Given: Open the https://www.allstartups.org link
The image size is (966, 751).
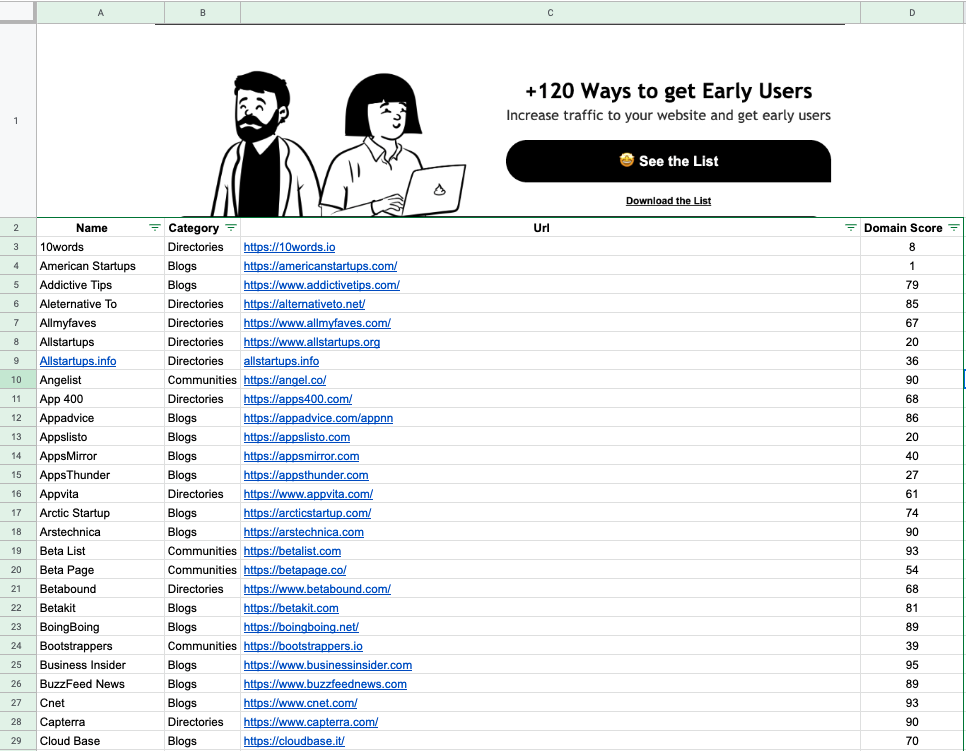Looking at the screenshot, I should [312, 343].
